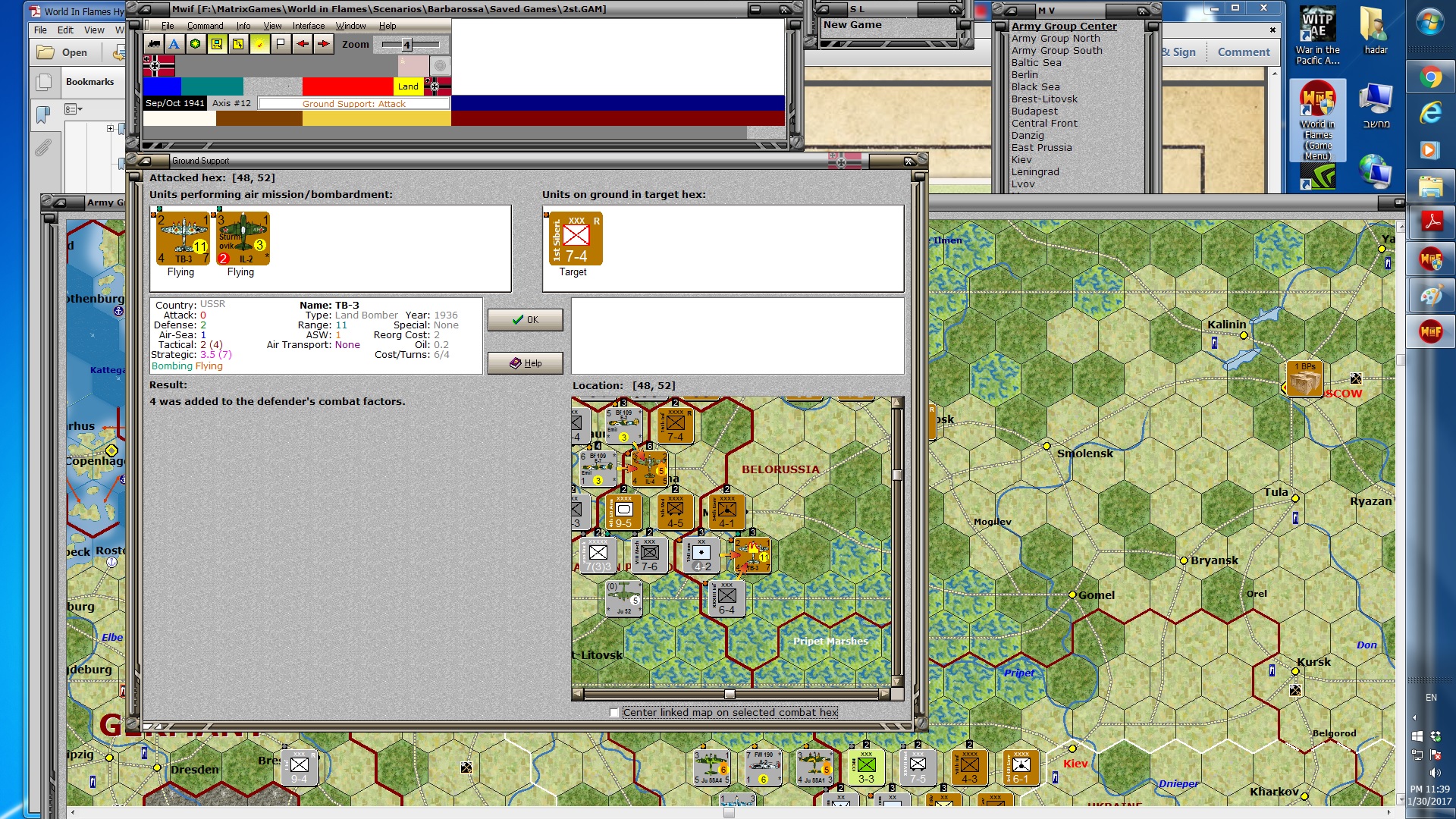
Task: Expand the first bookmark tree node
Action: tap(110, 129)
